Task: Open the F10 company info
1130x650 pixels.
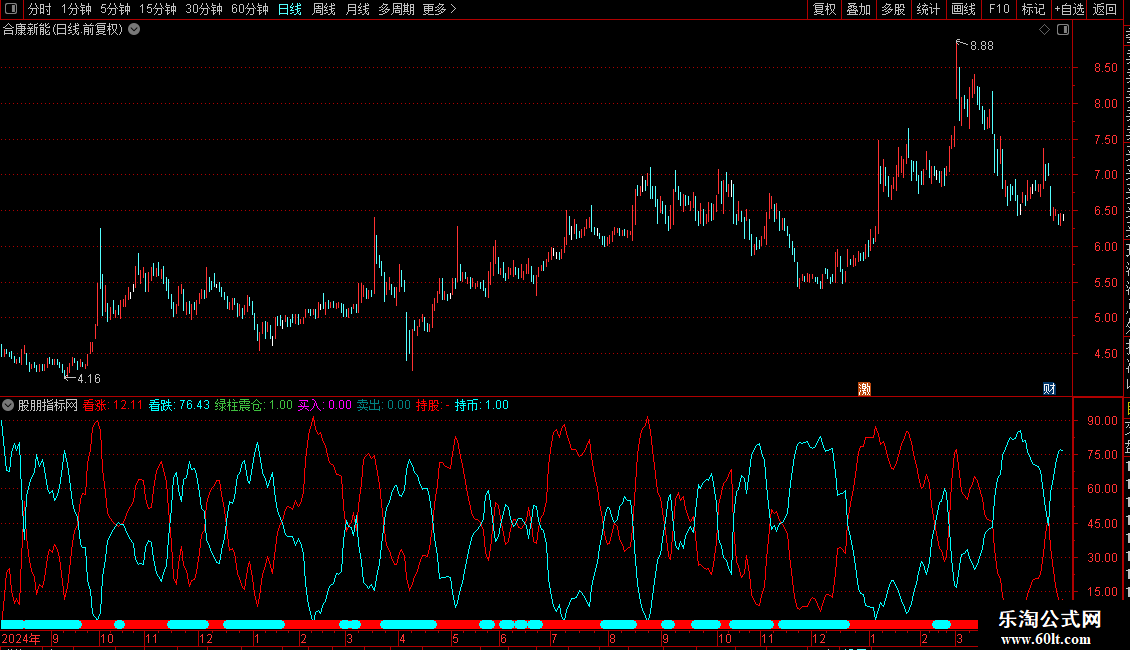Action: pyautogui.click(x=999, y=9)
